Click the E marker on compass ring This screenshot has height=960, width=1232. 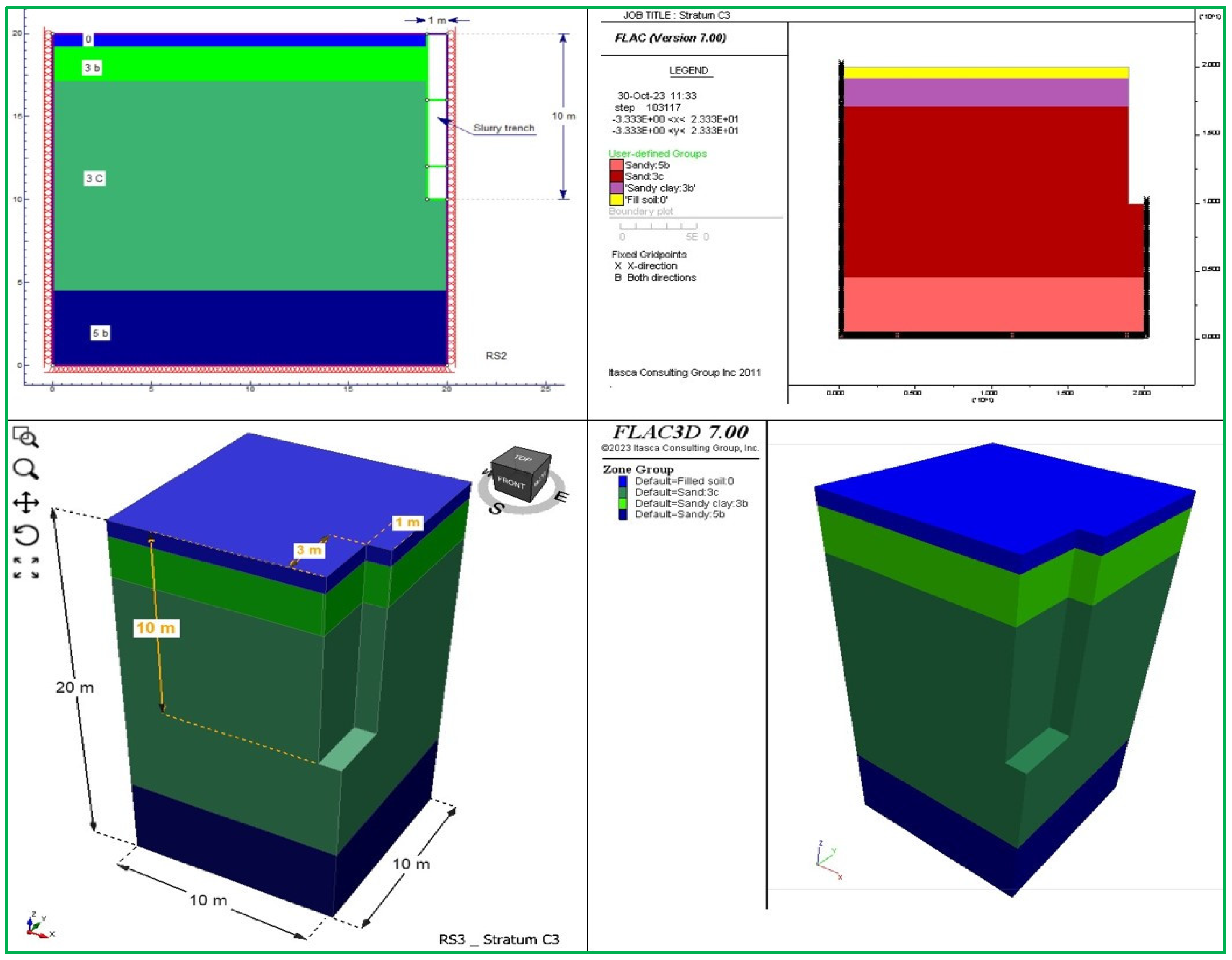click(561, 496)
